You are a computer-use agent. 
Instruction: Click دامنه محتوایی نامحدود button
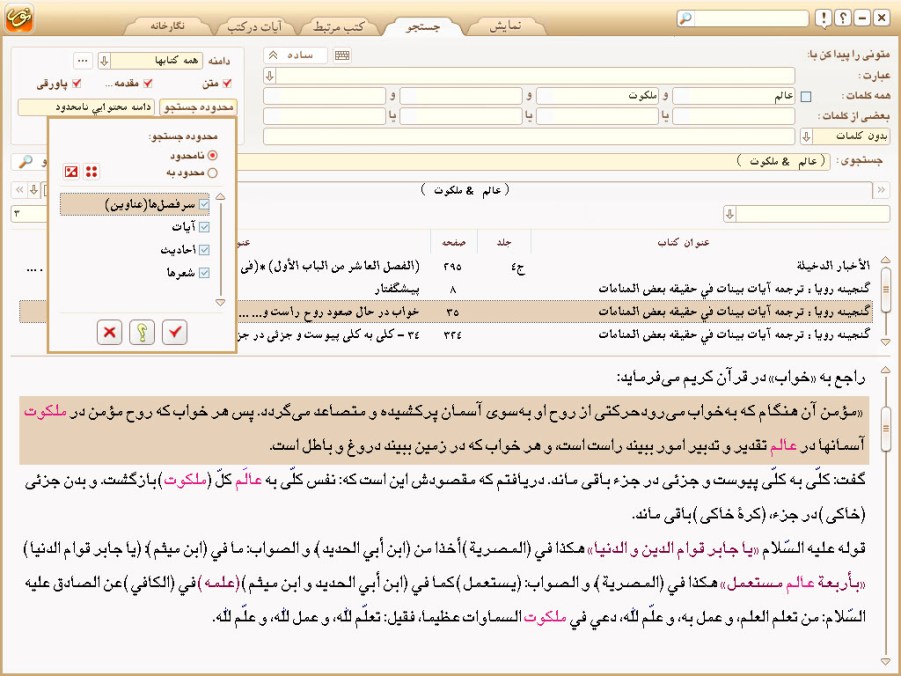[x=86, y=107]
